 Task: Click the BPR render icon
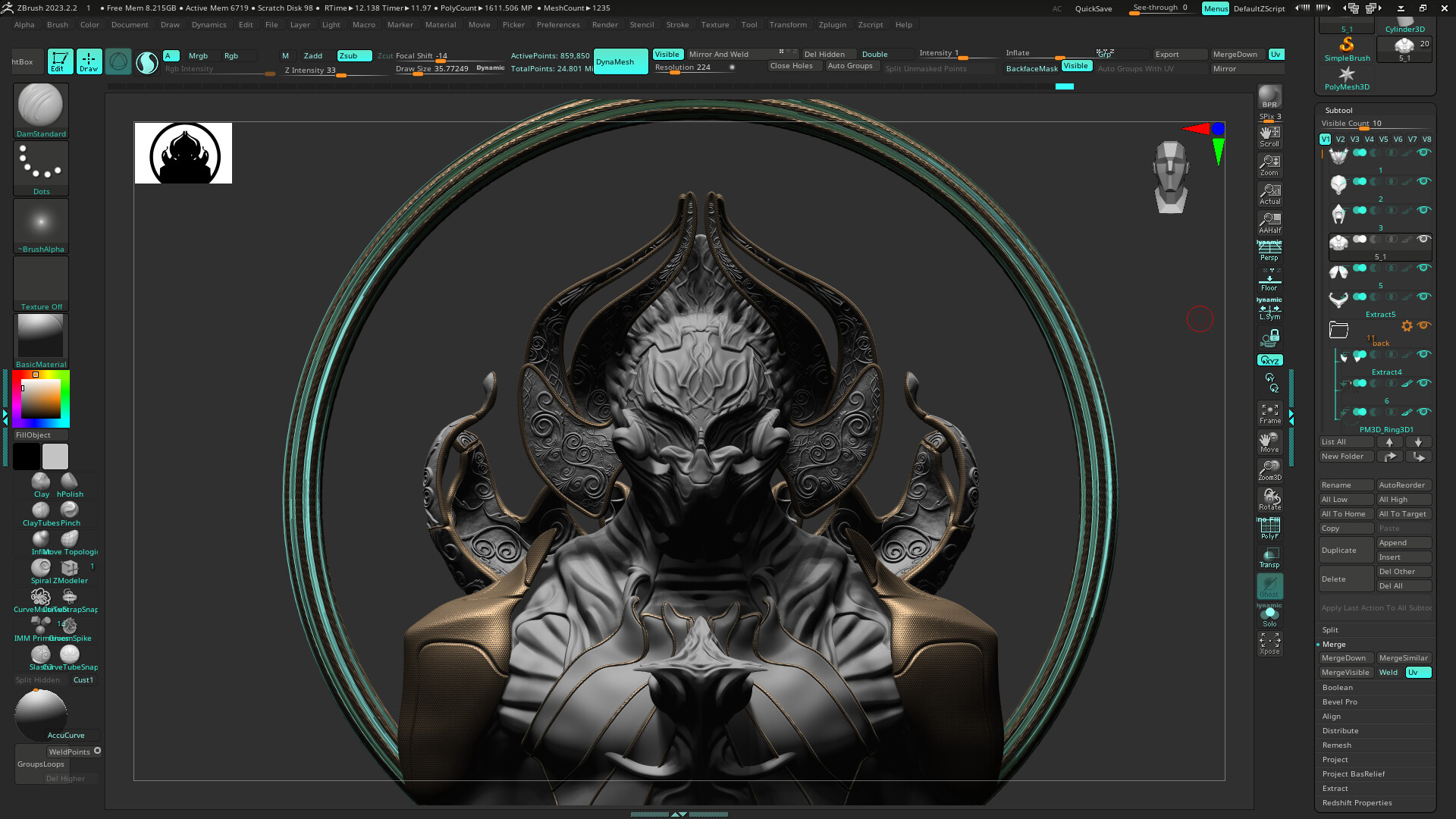coord(1269,96)
